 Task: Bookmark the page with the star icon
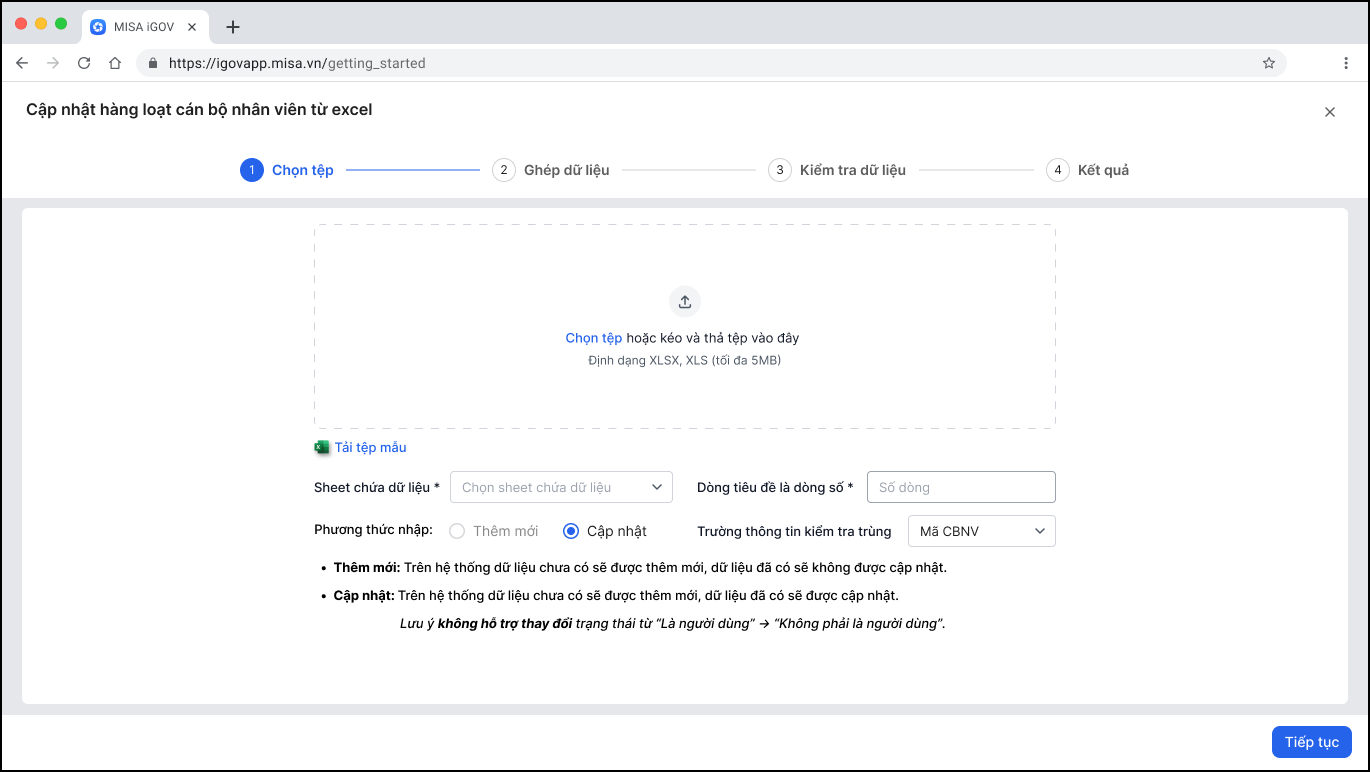click(1269, 63)
